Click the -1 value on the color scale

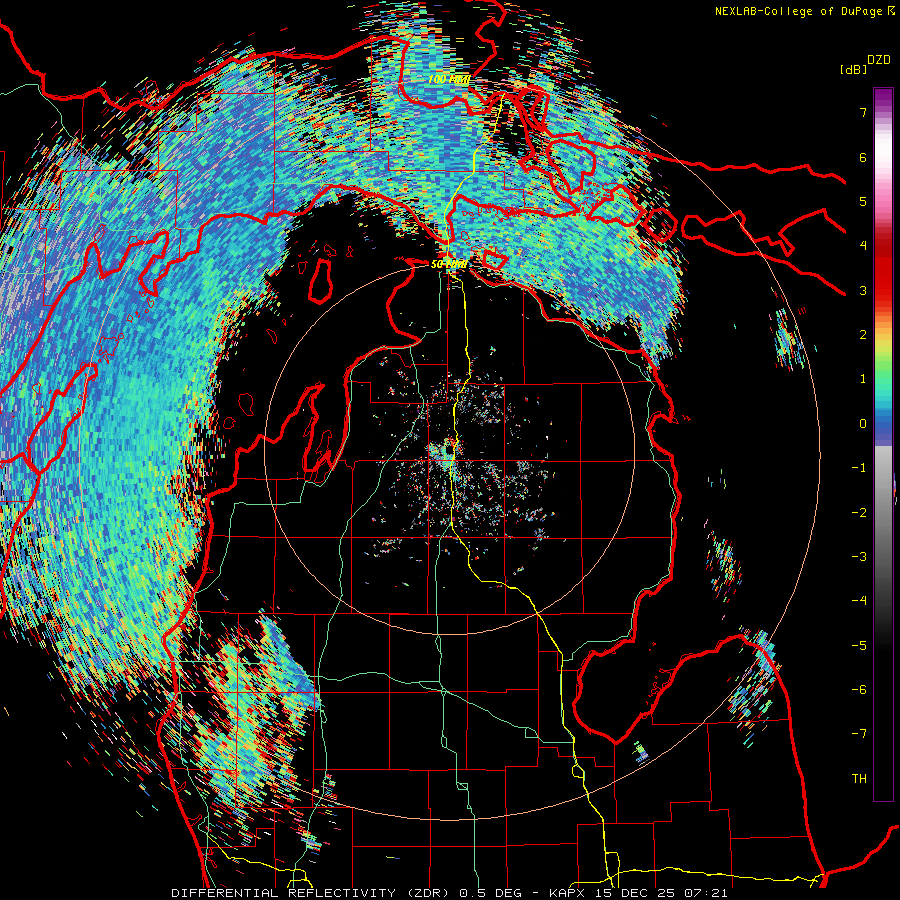click(x=859, y=468)
